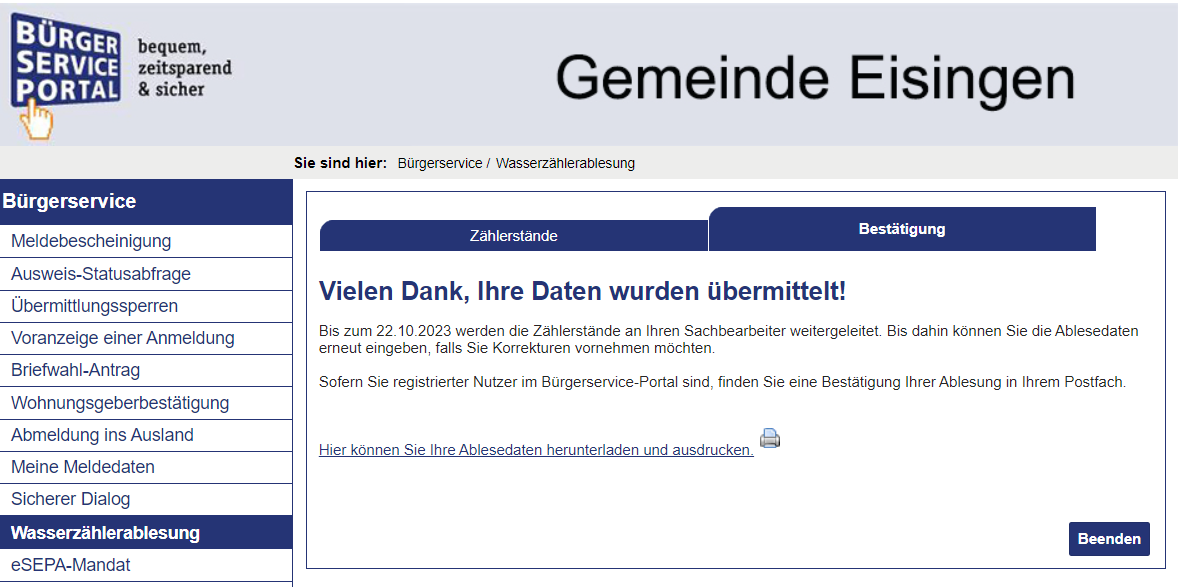The image size is (1178, 587).
Task: Click the Bürgerservice sidebar header
Action: click(x=69, y=201)
